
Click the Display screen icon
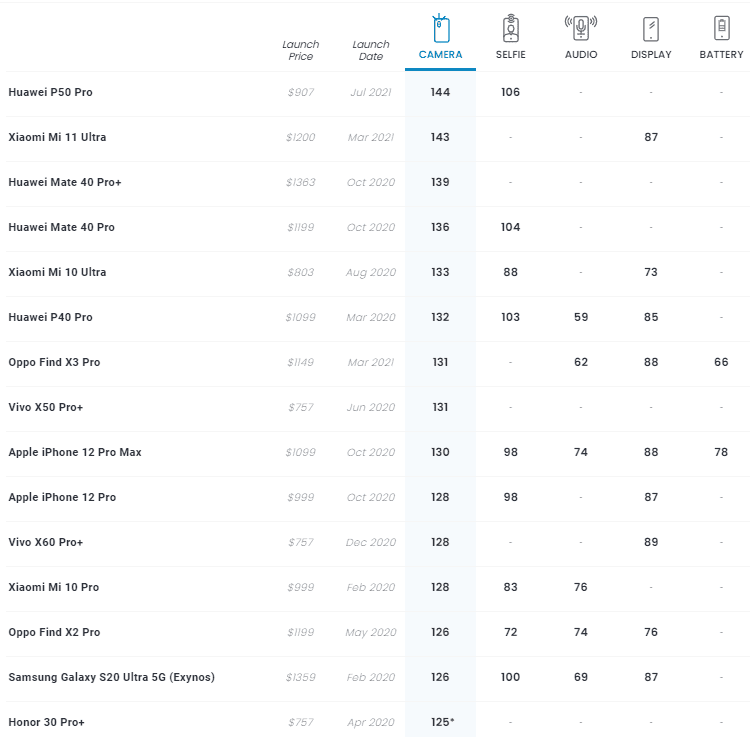651,28
